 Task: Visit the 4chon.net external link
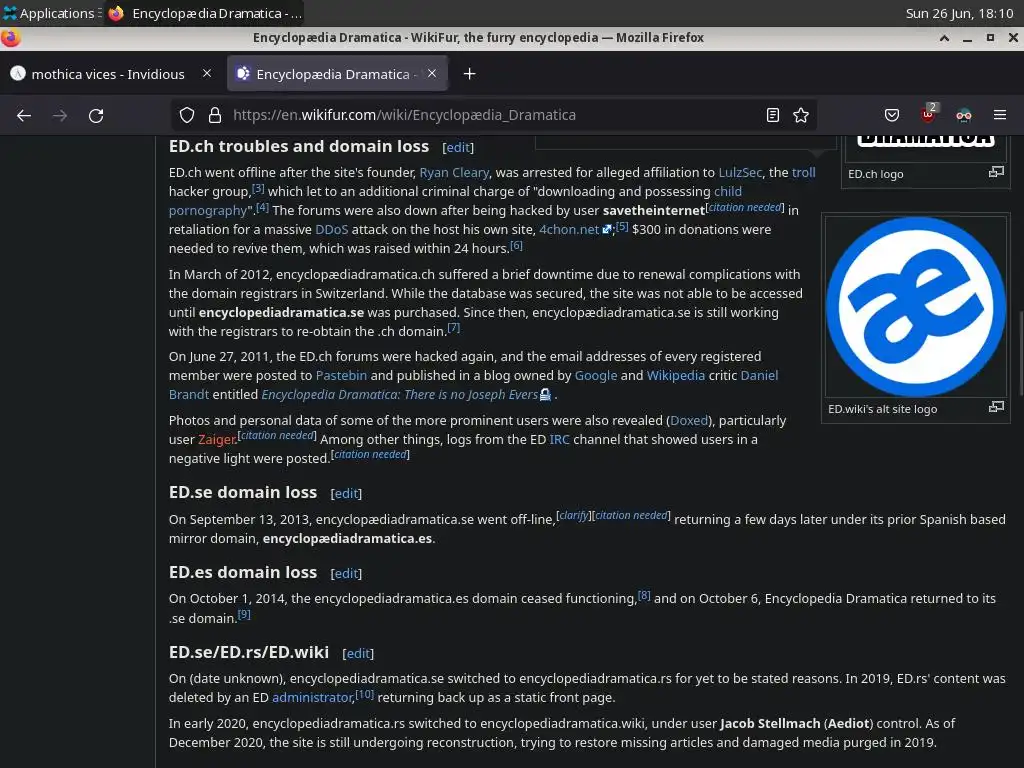coord(575,229)
